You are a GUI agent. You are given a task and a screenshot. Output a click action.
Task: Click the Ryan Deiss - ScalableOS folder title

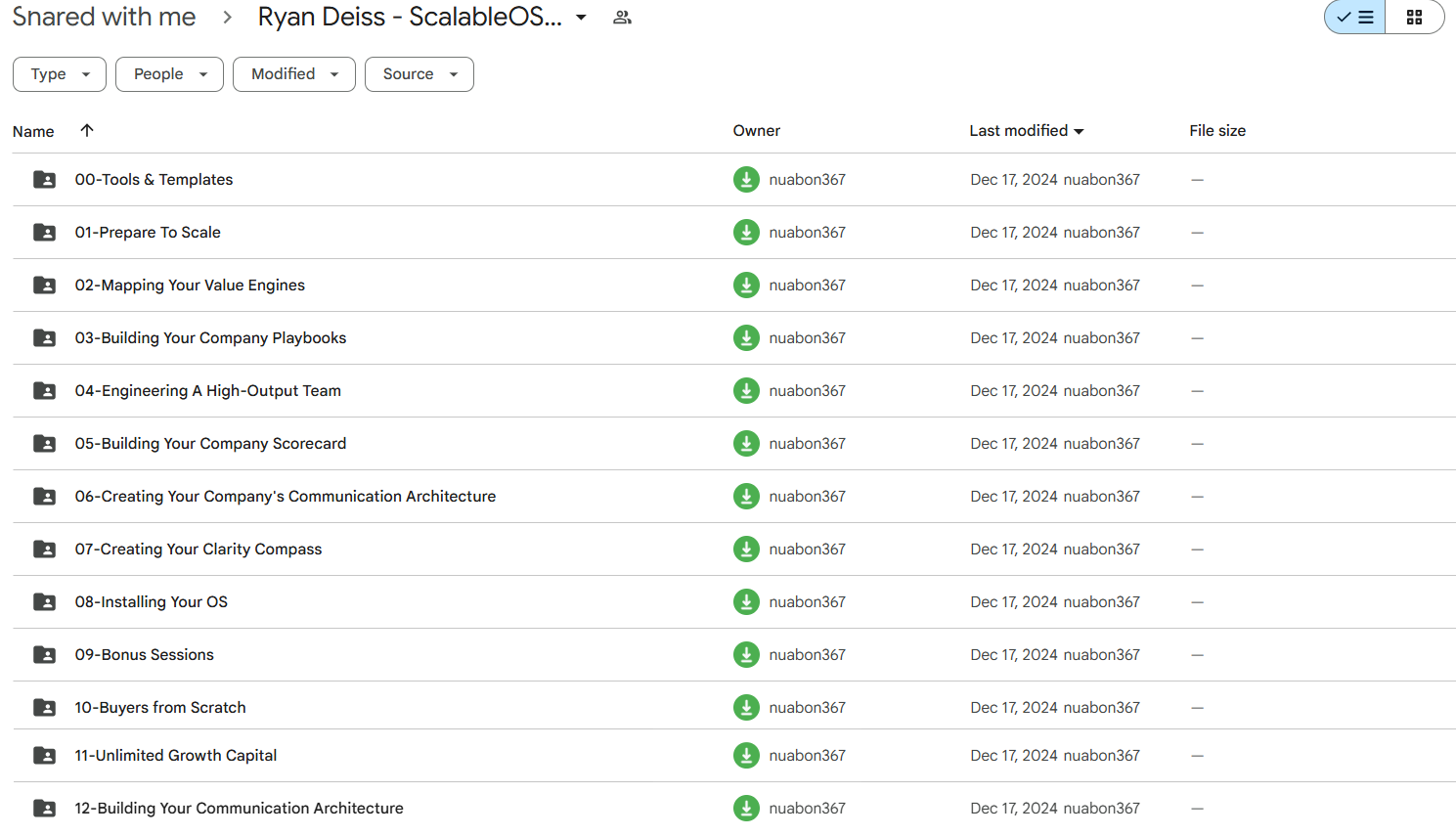pos(410,18)
